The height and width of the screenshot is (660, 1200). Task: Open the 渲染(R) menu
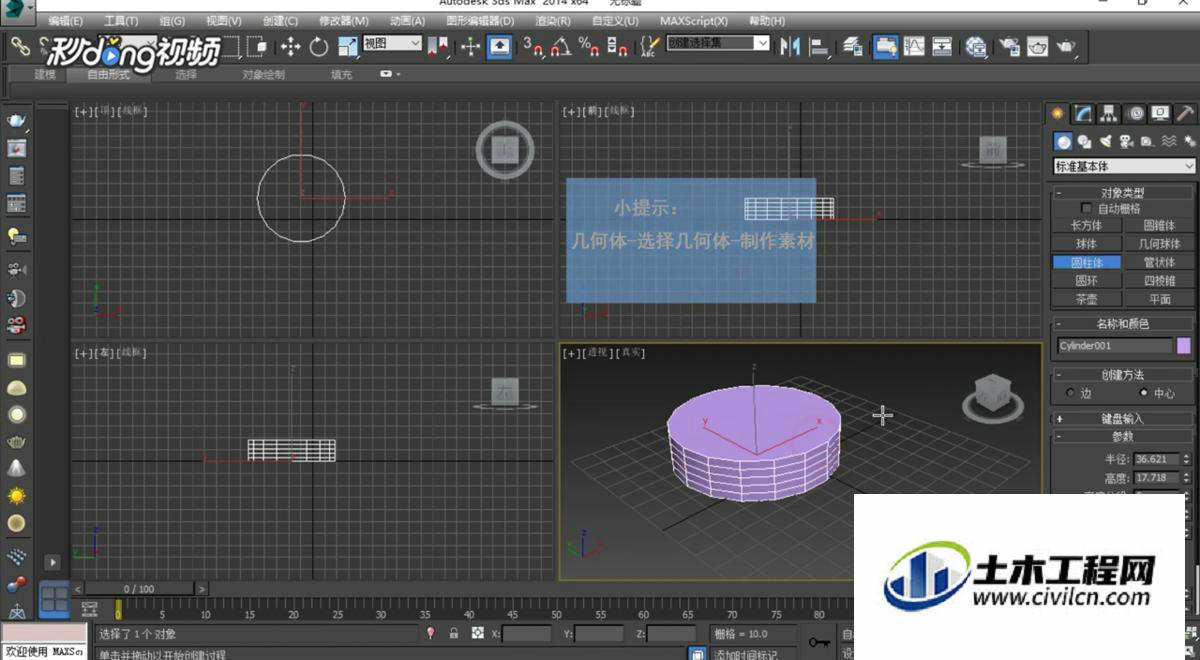(553, 21)
